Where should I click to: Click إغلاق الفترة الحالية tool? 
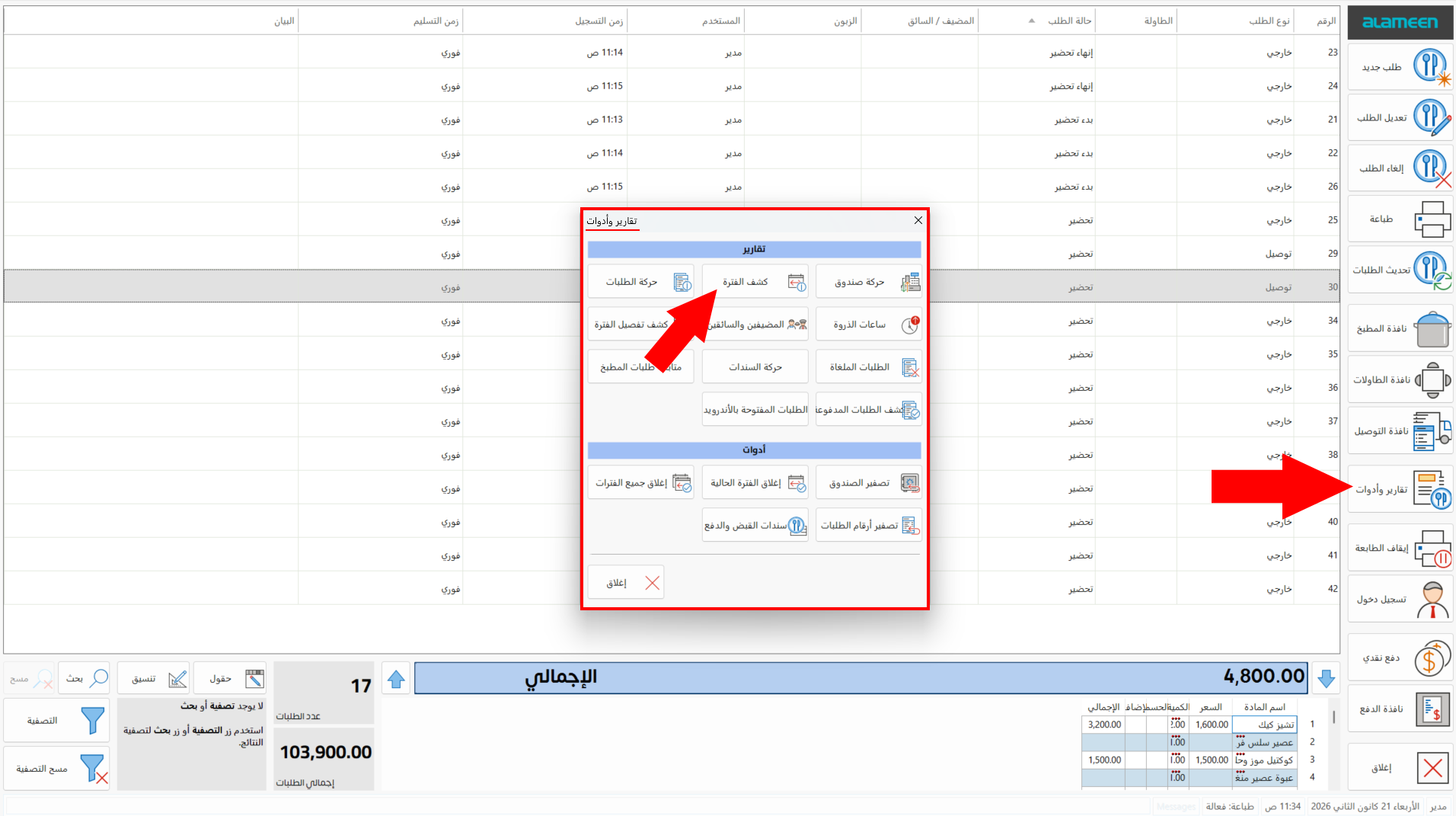[x=755, y=483]
